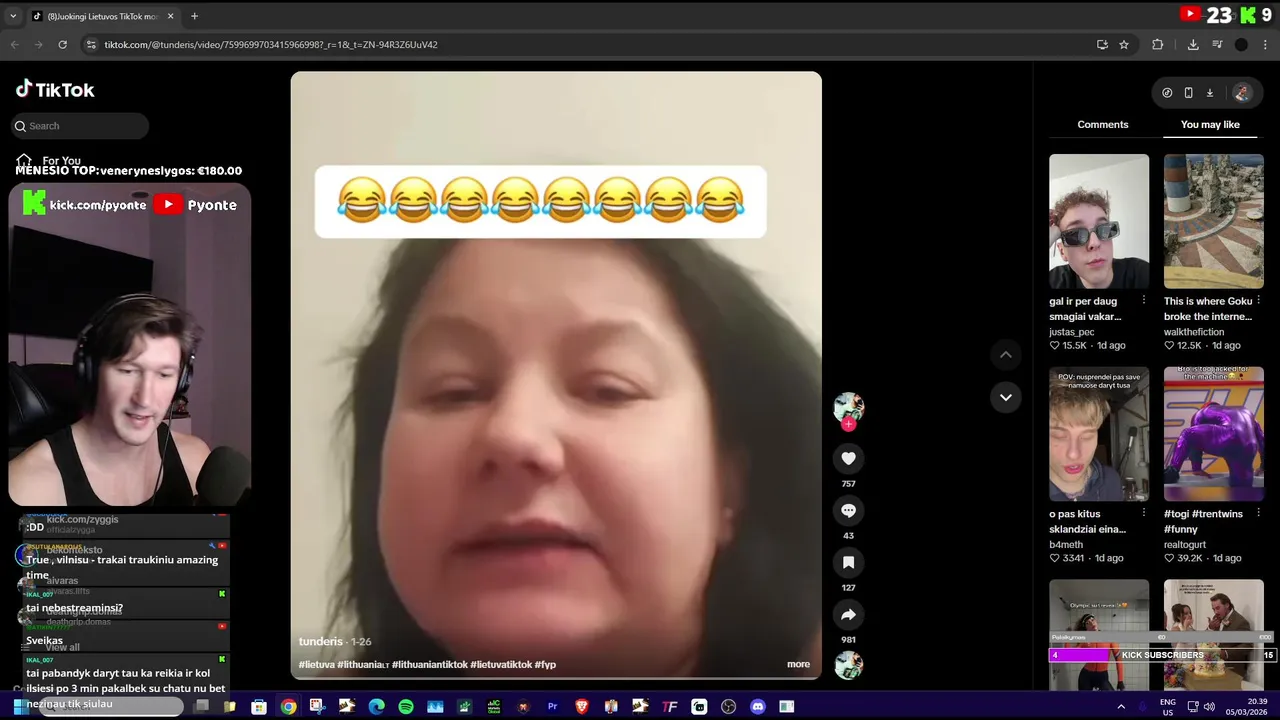
Task: Follow tunderis with the red plus badge
Action: point(848,424)
